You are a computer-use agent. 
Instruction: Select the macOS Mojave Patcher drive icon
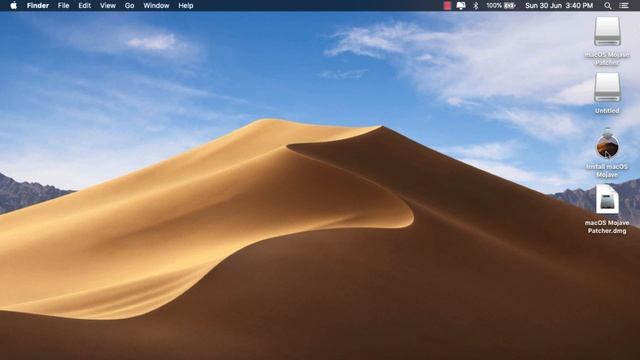tap(607, 31)
